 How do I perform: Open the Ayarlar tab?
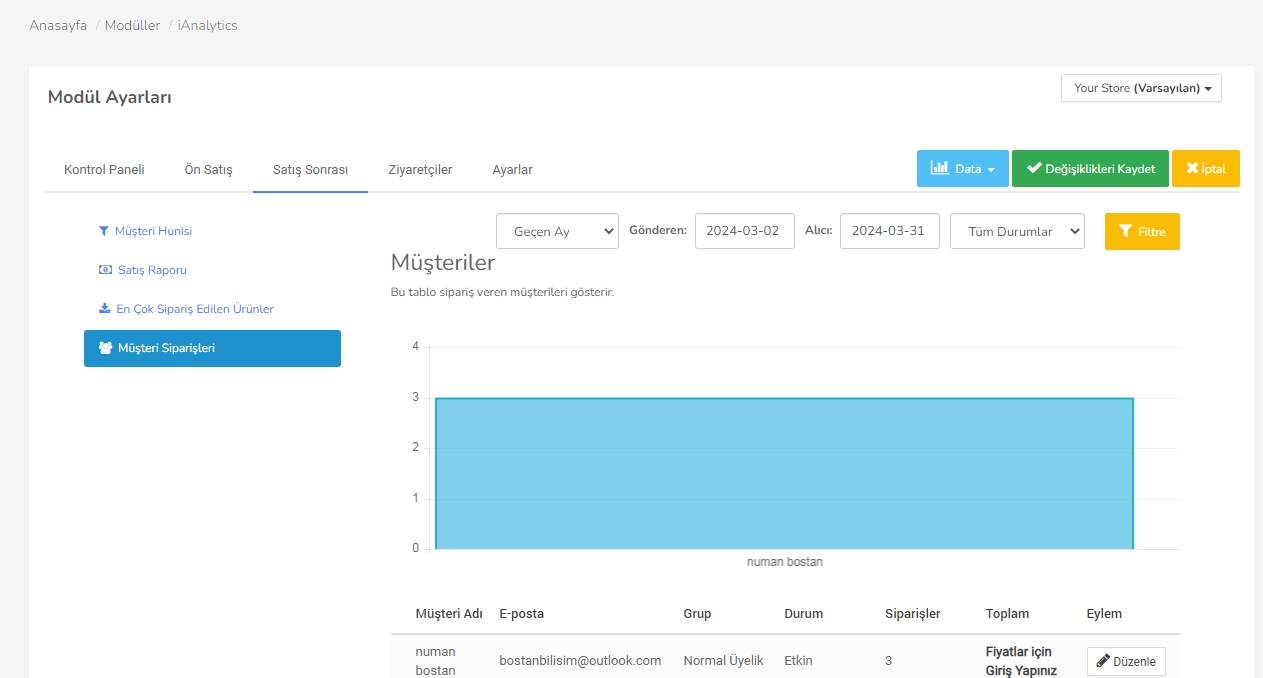tap(512, 170)
